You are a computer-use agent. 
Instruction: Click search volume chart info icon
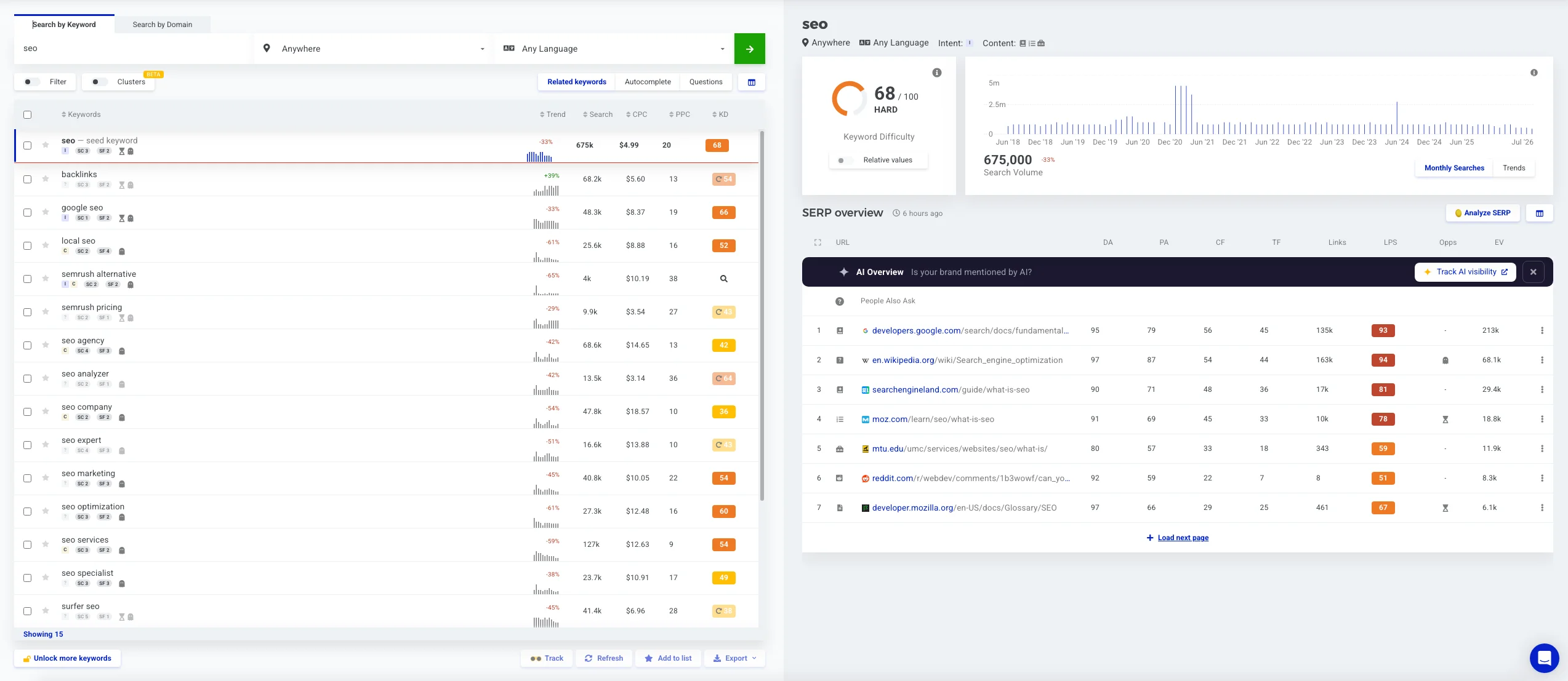1534,73
